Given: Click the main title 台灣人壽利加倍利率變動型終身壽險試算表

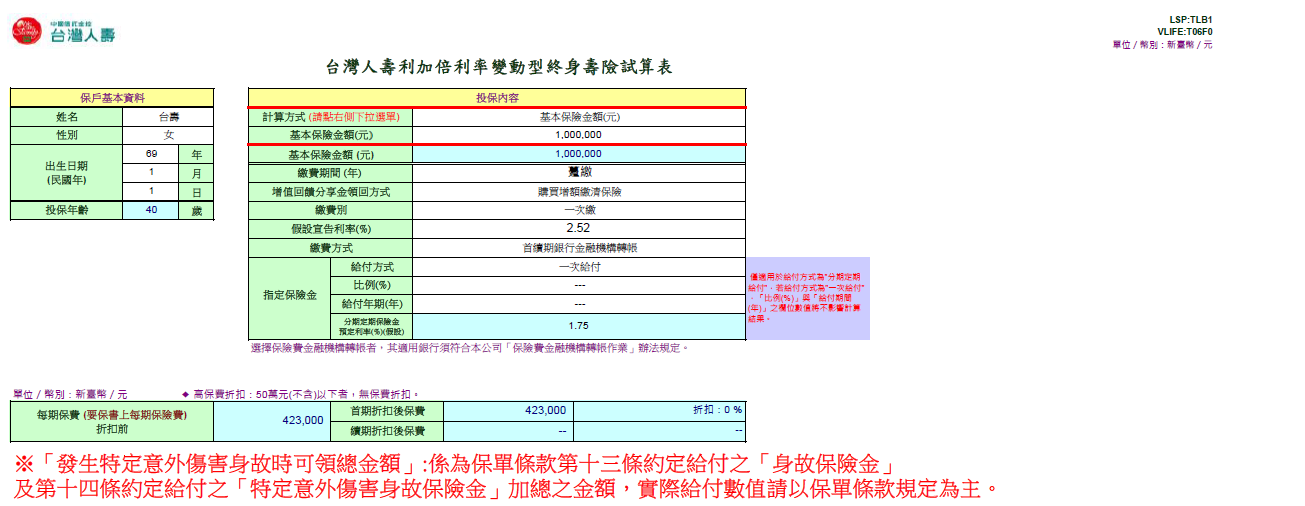Looking at the screenshot, I should pos(500,67).
